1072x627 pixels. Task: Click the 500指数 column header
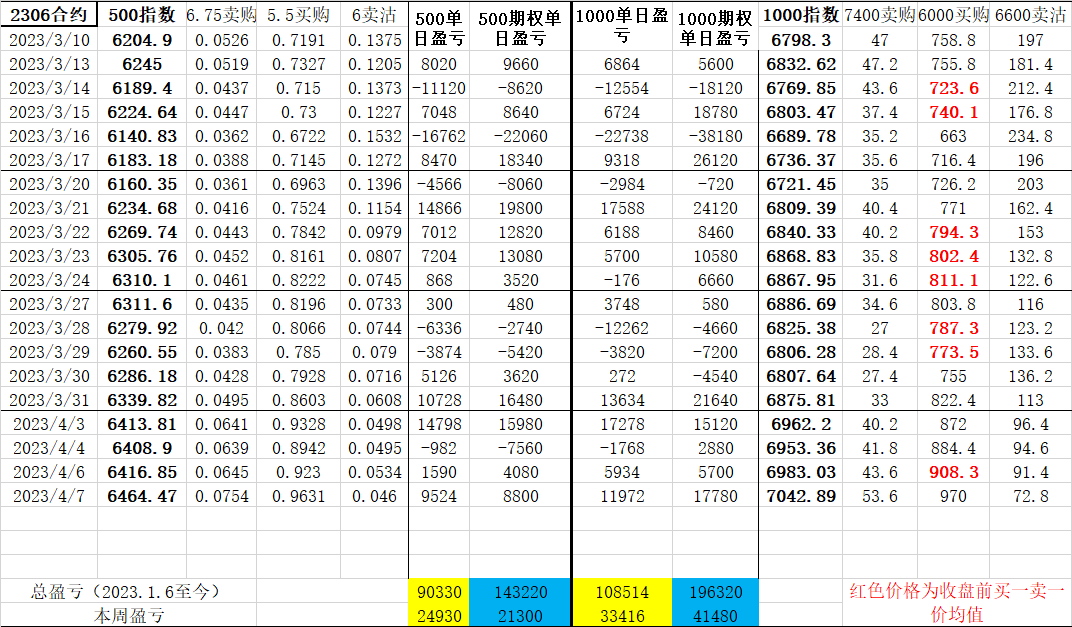[142, 15]
